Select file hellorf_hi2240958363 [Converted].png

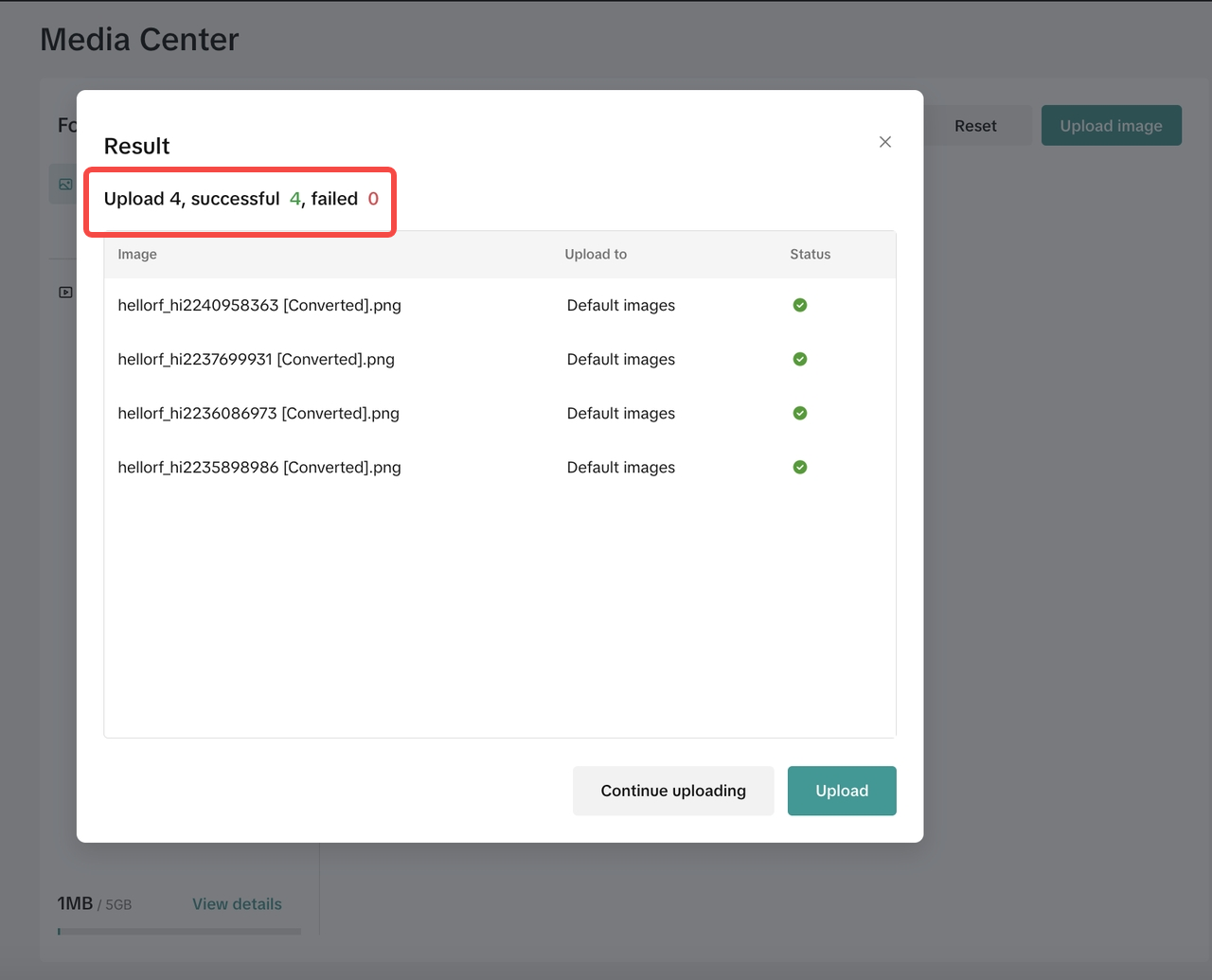(259, 305)
